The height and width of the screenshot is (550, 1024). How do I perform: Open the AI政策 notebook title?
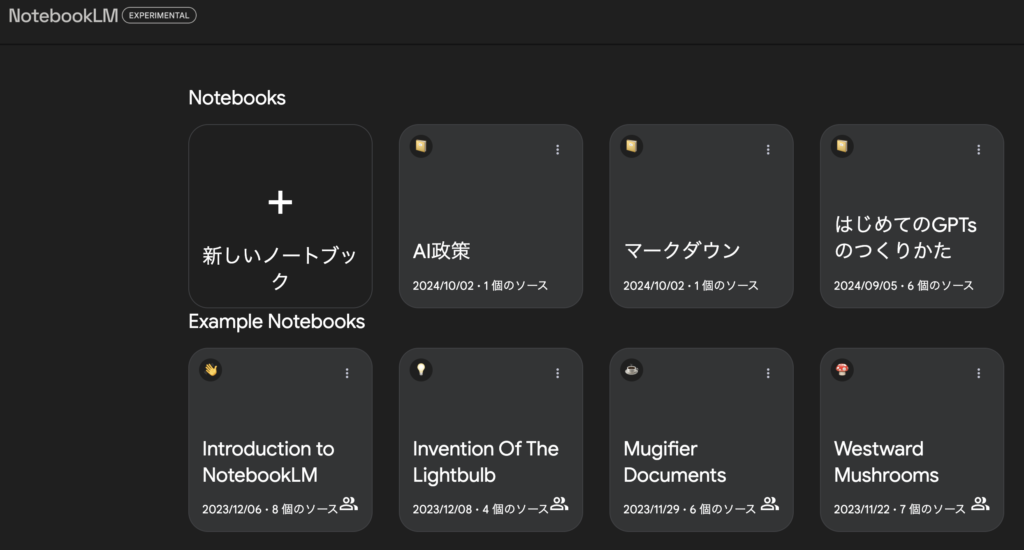tap(441, 251)
